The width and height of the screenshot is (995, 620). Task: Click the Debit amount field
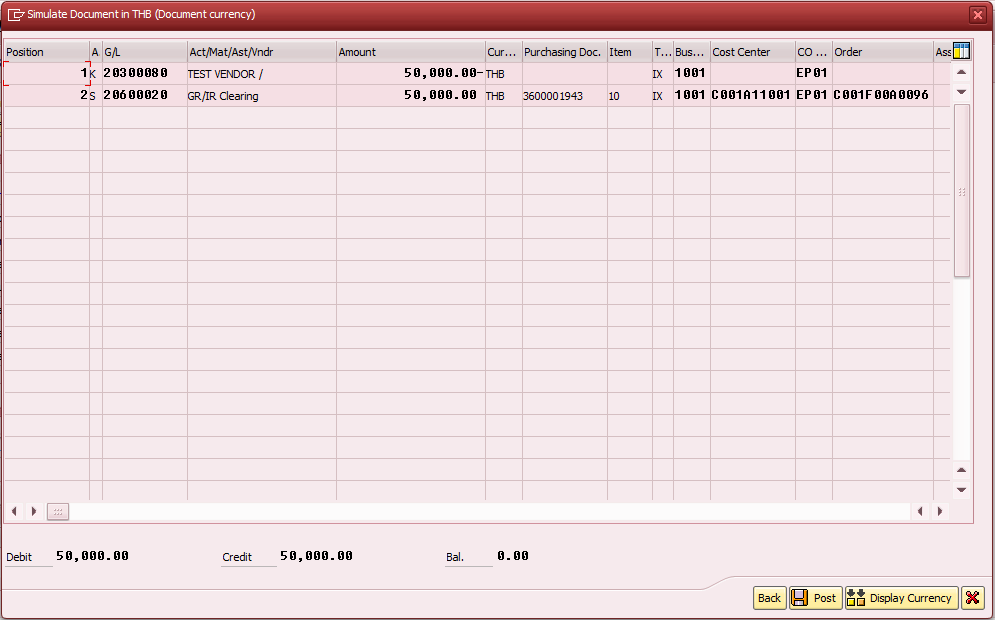pos(90,556)
